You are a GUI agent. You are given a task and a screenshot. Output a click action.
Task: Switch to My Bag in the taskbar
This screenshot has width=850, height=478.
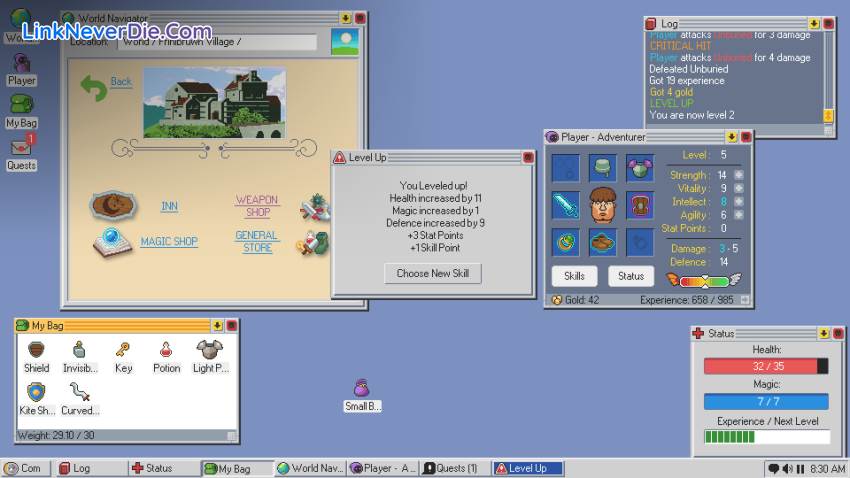[237, 468]
